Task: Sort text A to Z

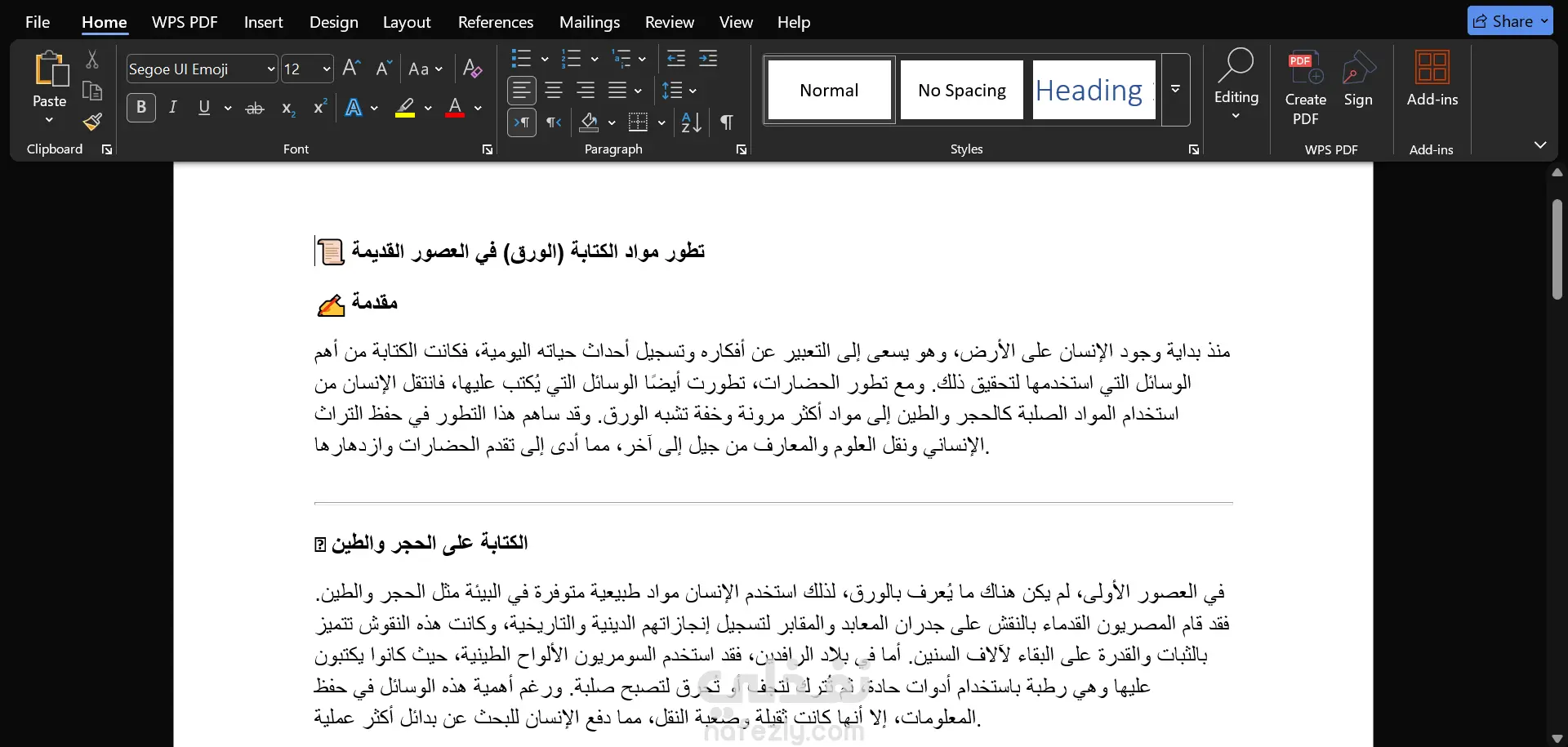Action: point(691,122)
